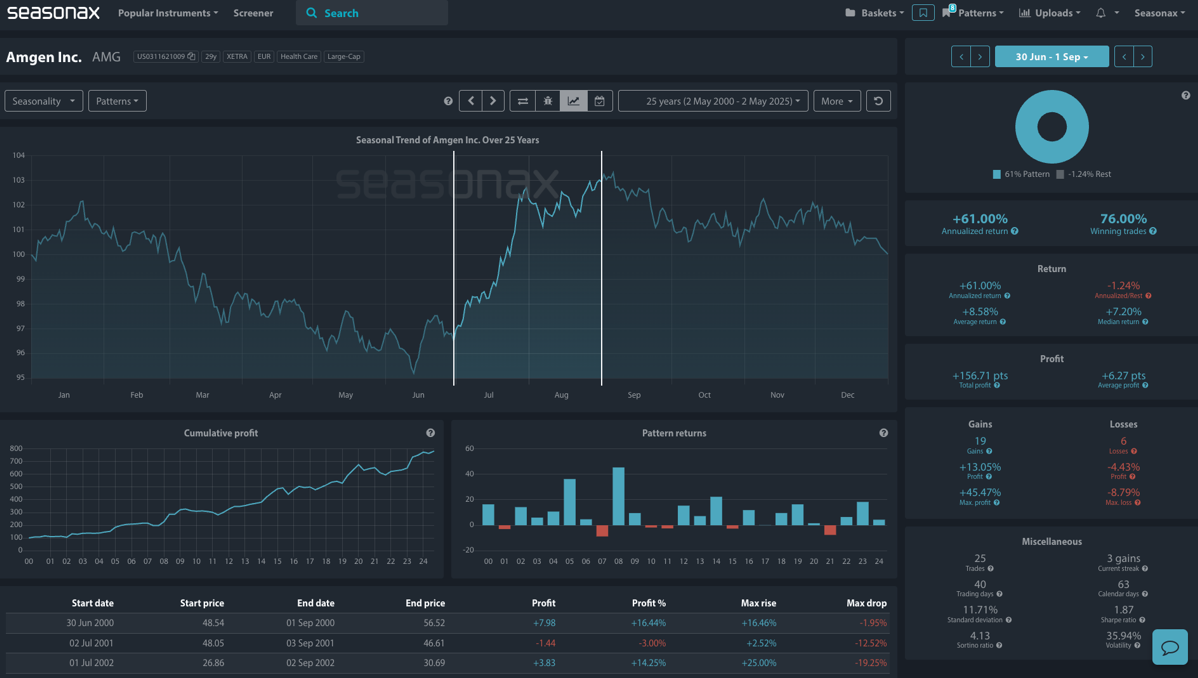Click the tallest Pattern returns bar for 08
1198x678 pixels.
click(x=619, y=496)
